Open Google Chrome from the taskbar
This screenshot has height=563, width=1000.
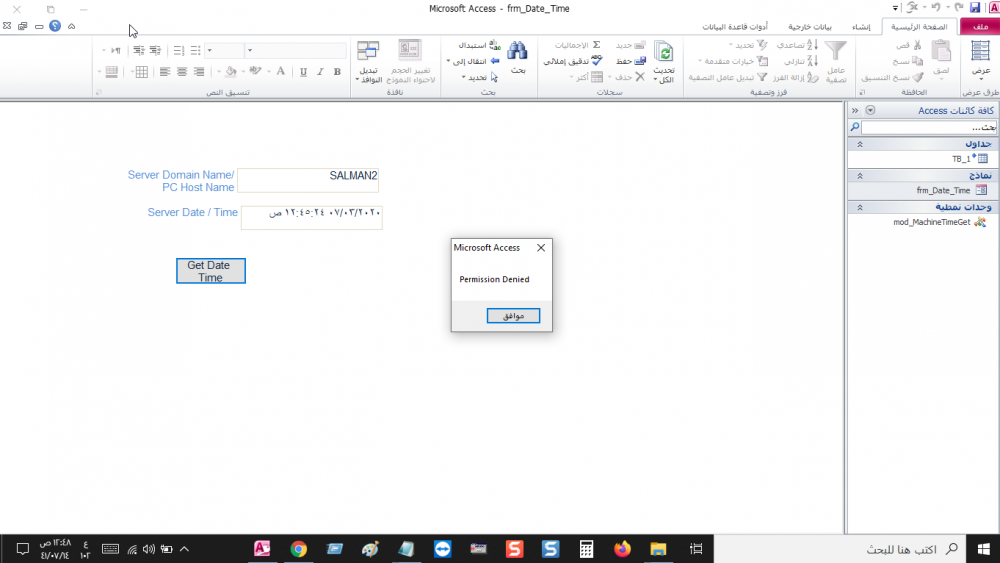pyautogui.click(x=298, y=548)
